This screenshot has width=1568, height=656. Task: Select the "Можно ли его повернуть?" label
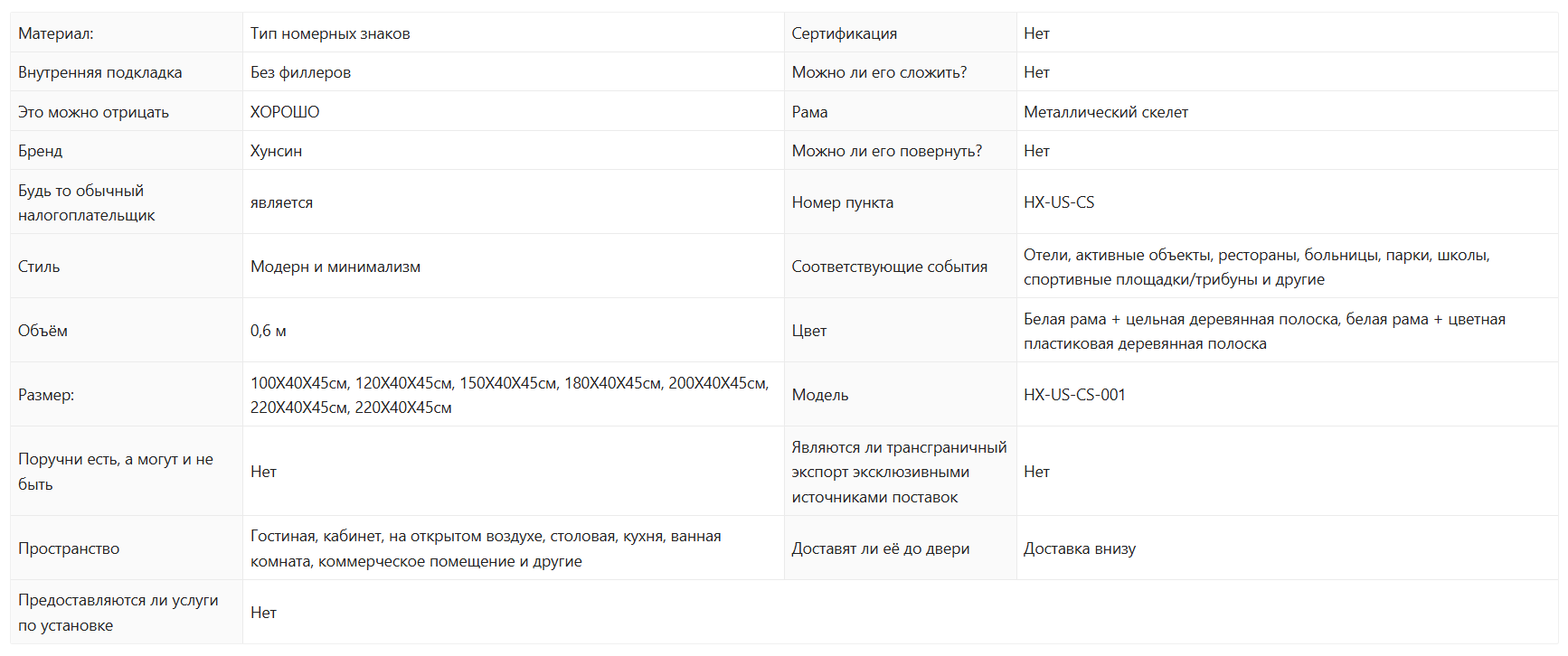point(886,151)
